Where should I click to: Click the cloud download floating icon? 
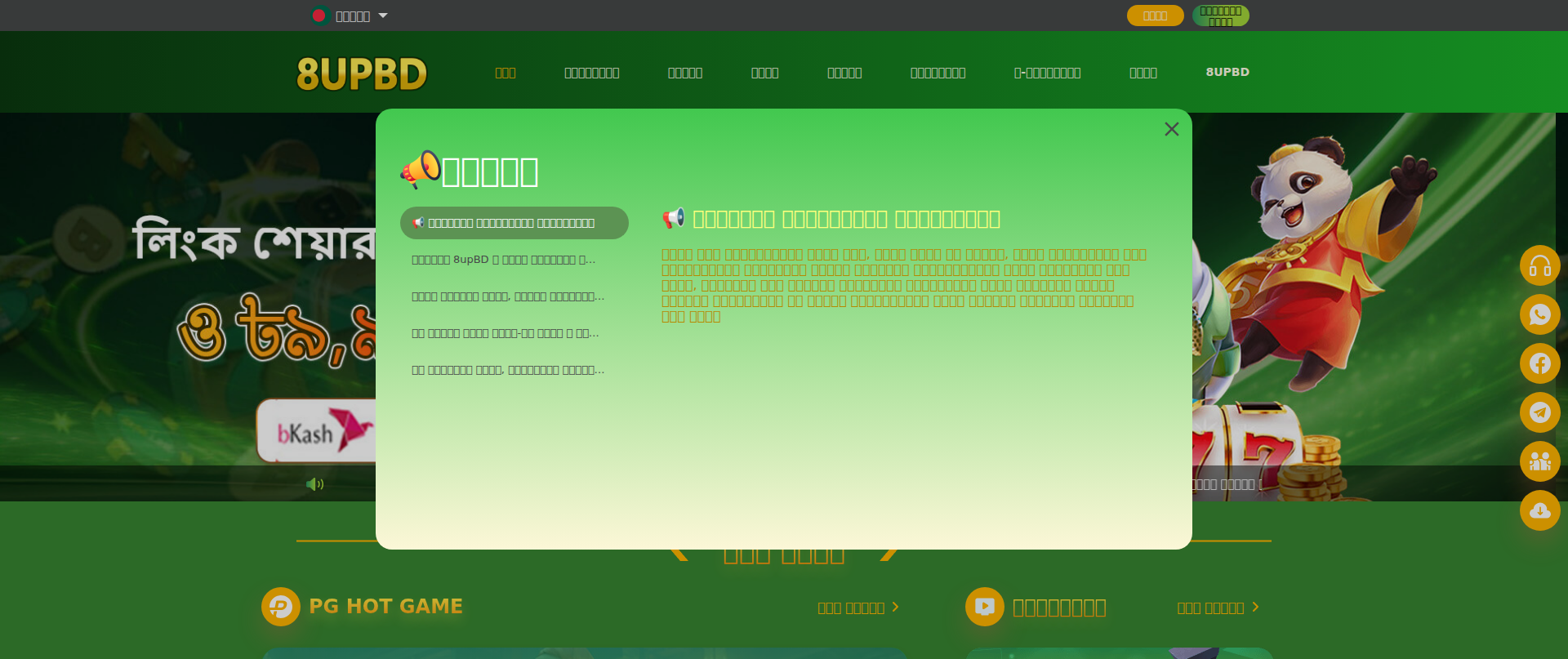point(1540,510)
